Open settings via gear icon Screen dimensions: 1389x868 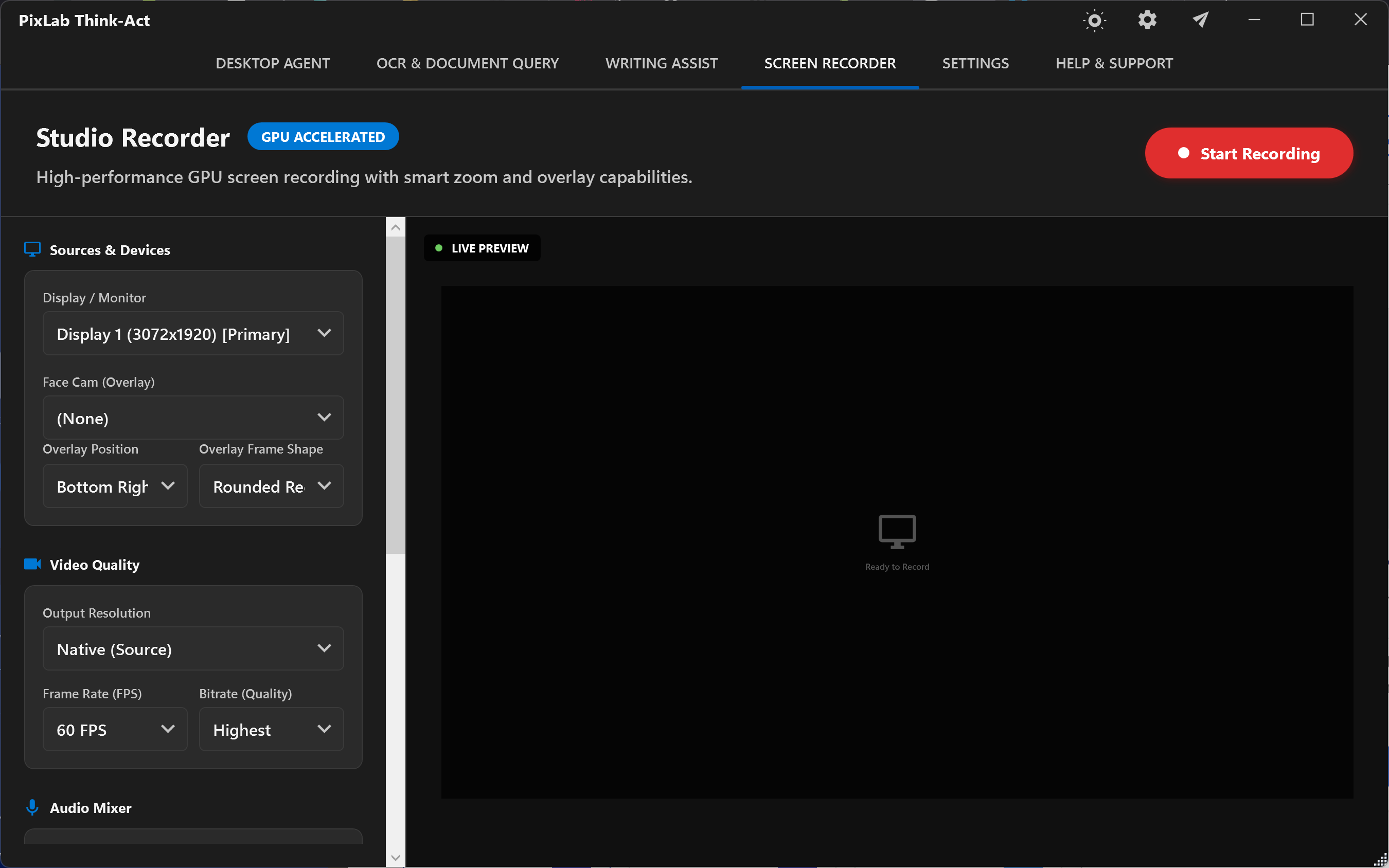(x=1147, y=20)
